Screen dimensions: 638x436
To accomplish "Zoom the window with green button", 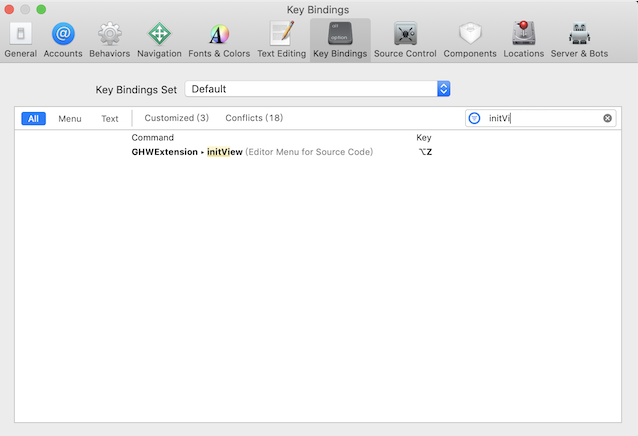I will 41,9.
